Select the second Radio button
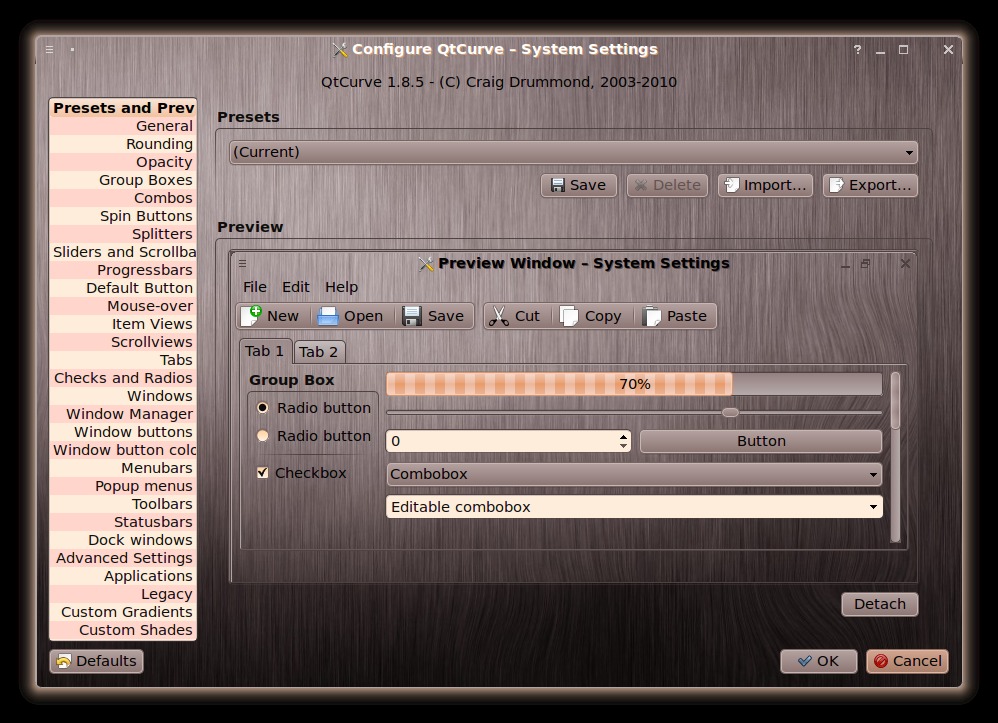 262,435
